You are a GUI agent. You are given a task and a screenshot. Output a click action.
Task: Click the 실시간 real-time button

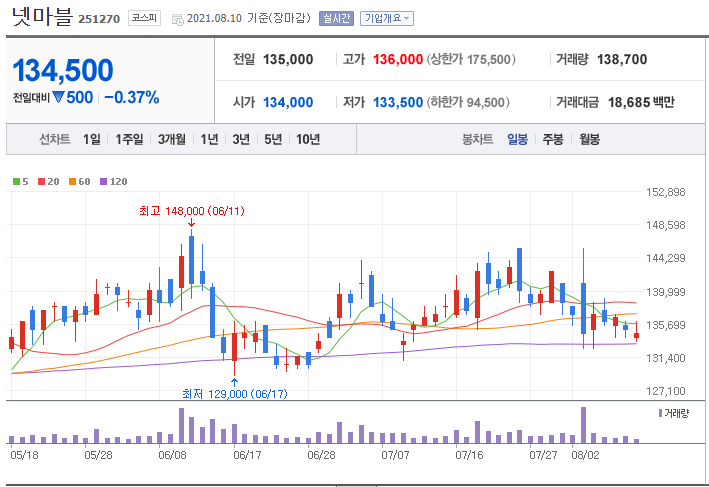coord(336,19)
